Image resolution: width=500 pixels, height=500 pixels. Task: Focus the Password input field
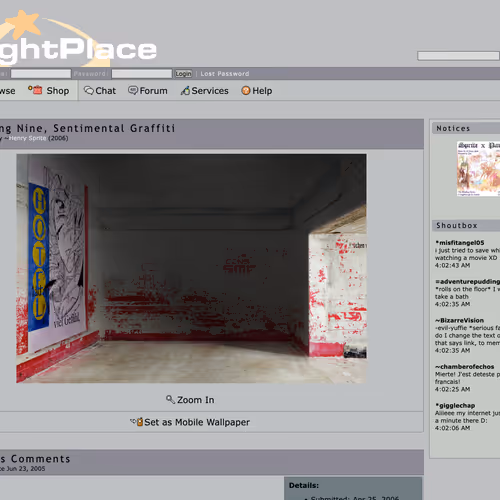(142, 74)
